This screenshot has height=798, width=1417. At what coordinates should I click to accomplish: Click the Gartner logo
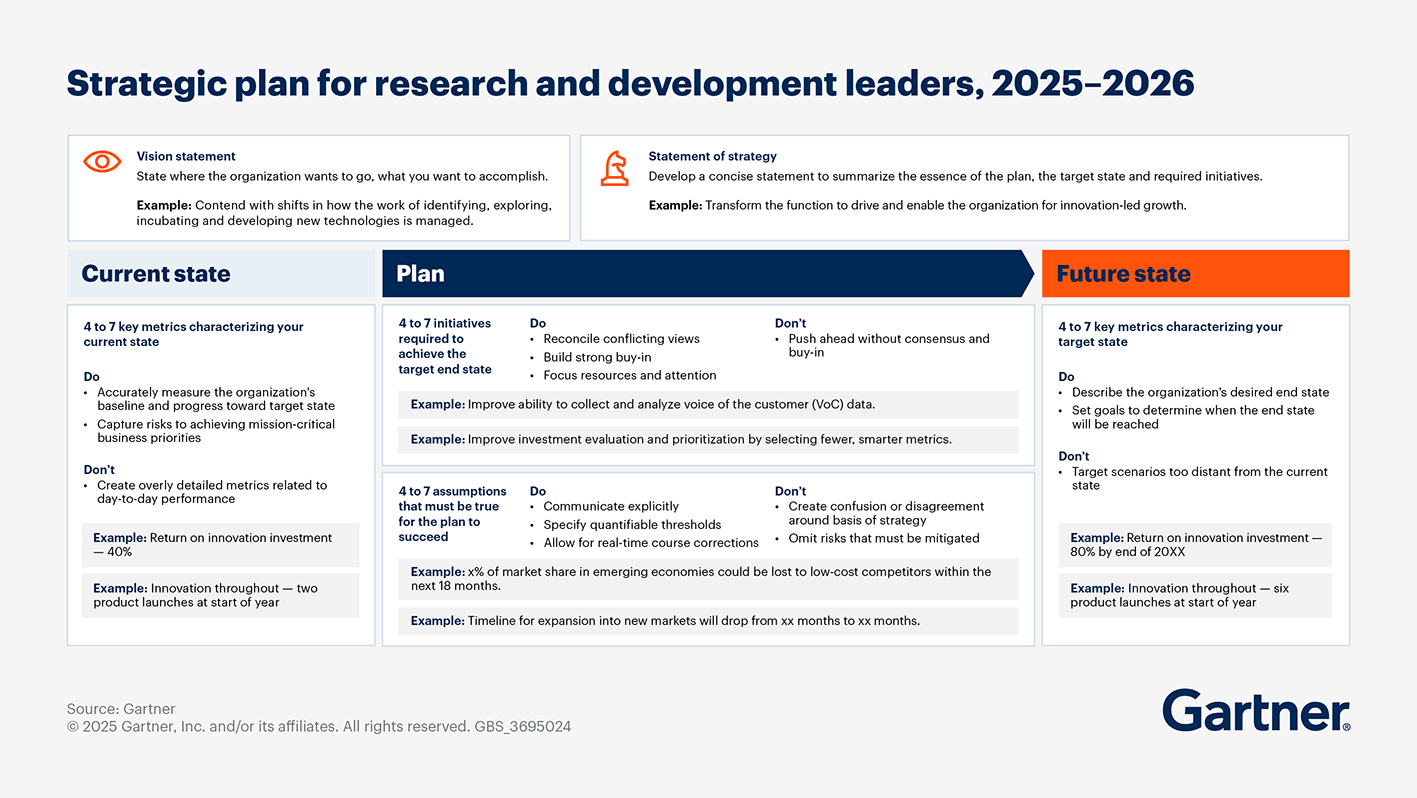[1256, 710]
